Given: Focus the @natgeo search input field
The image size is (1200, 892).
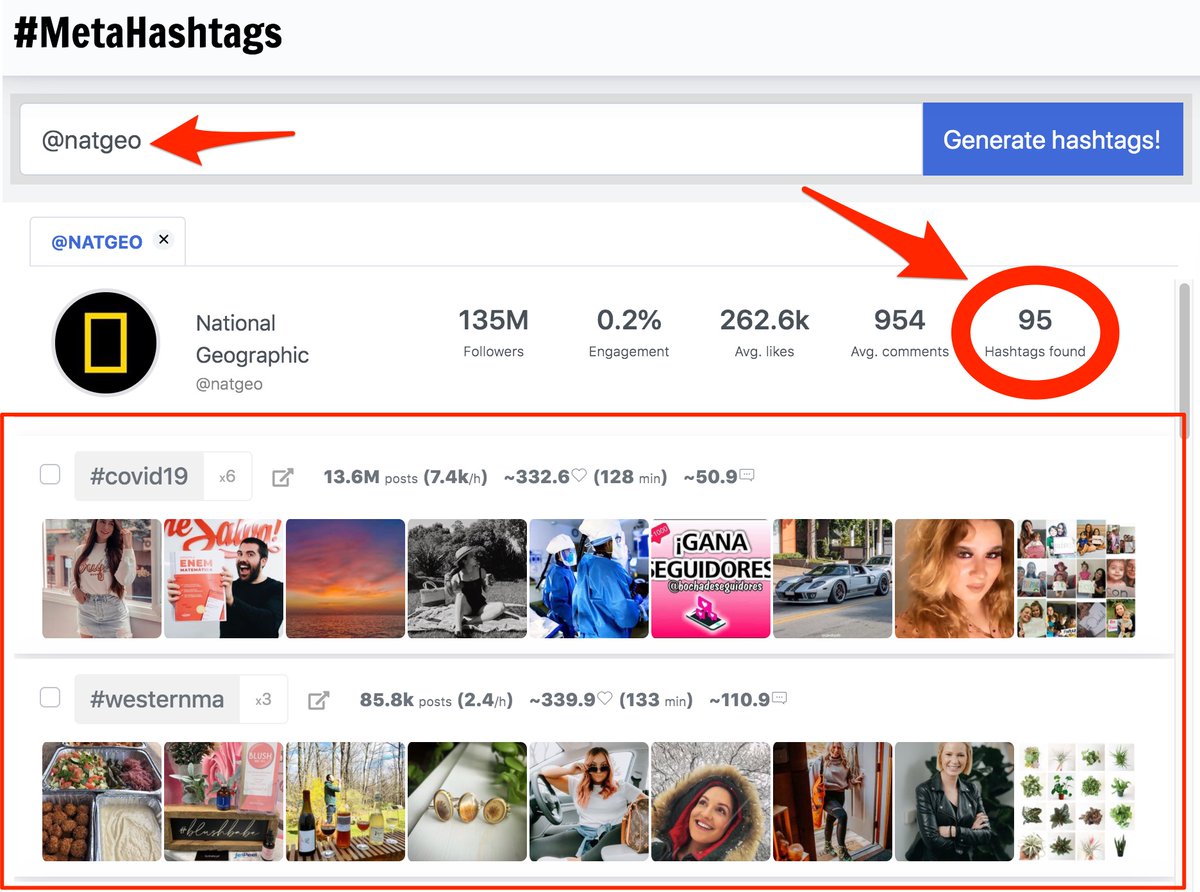Looking at the screenshot, I should click(471, 140).
